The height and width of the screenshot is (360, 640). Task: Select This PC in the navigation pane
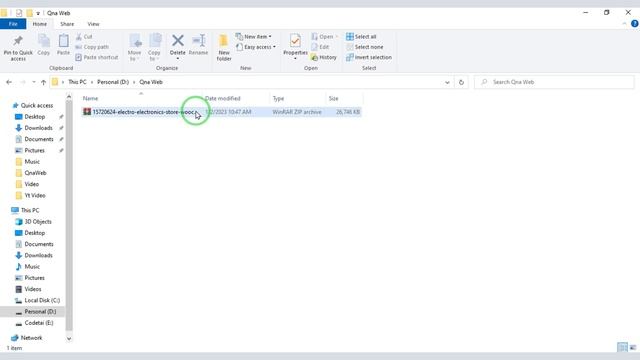30,210
